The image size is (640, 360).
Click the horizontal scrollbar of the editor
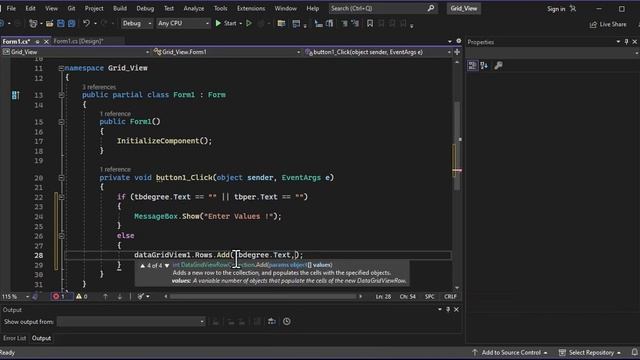point(263,297)
